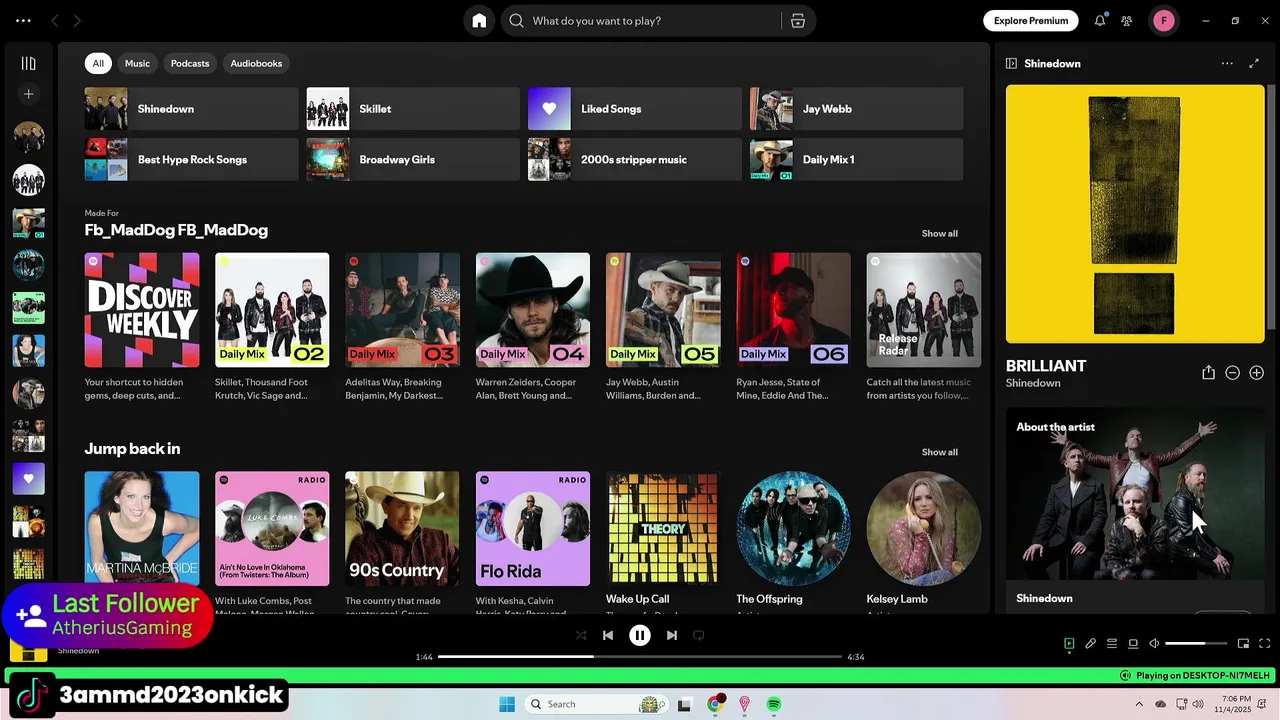The height and width of the screenshot is (720, 1280).
Task: Open the Daily Mix 1 tile
Action: [x=856, y=159]
